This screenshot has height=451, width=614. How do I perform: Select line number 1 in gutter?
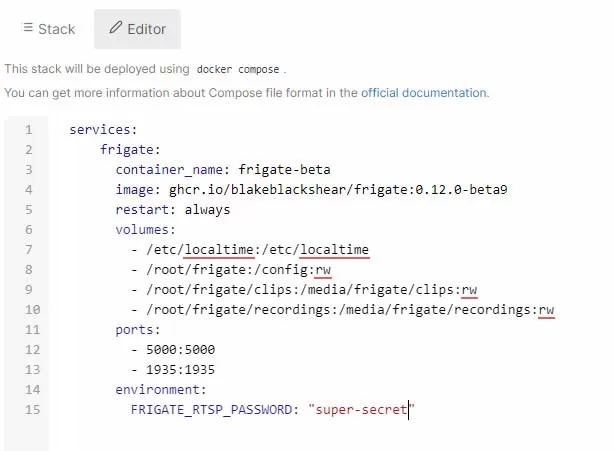(x=29, y=130)
